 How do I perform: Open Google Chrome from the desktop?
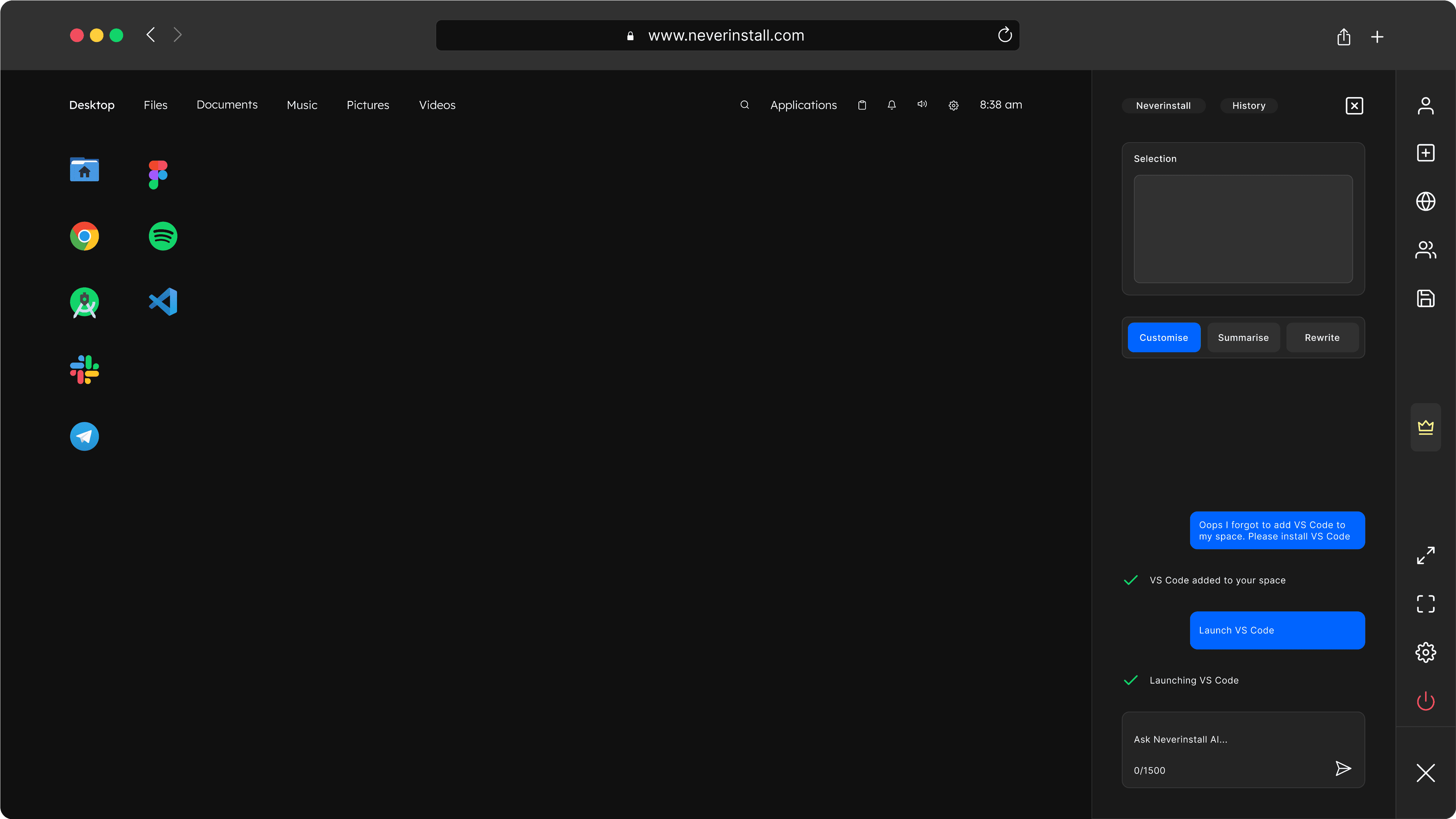tap(84, 236)
